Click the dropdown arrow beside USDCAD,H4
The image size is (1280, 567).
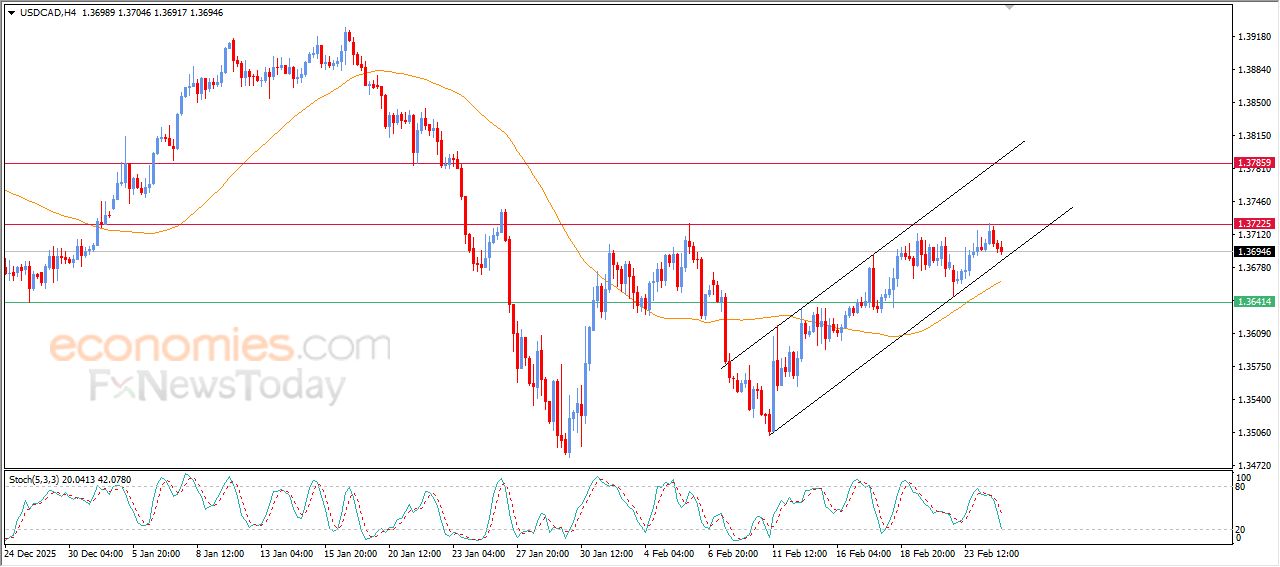point(11,12)
